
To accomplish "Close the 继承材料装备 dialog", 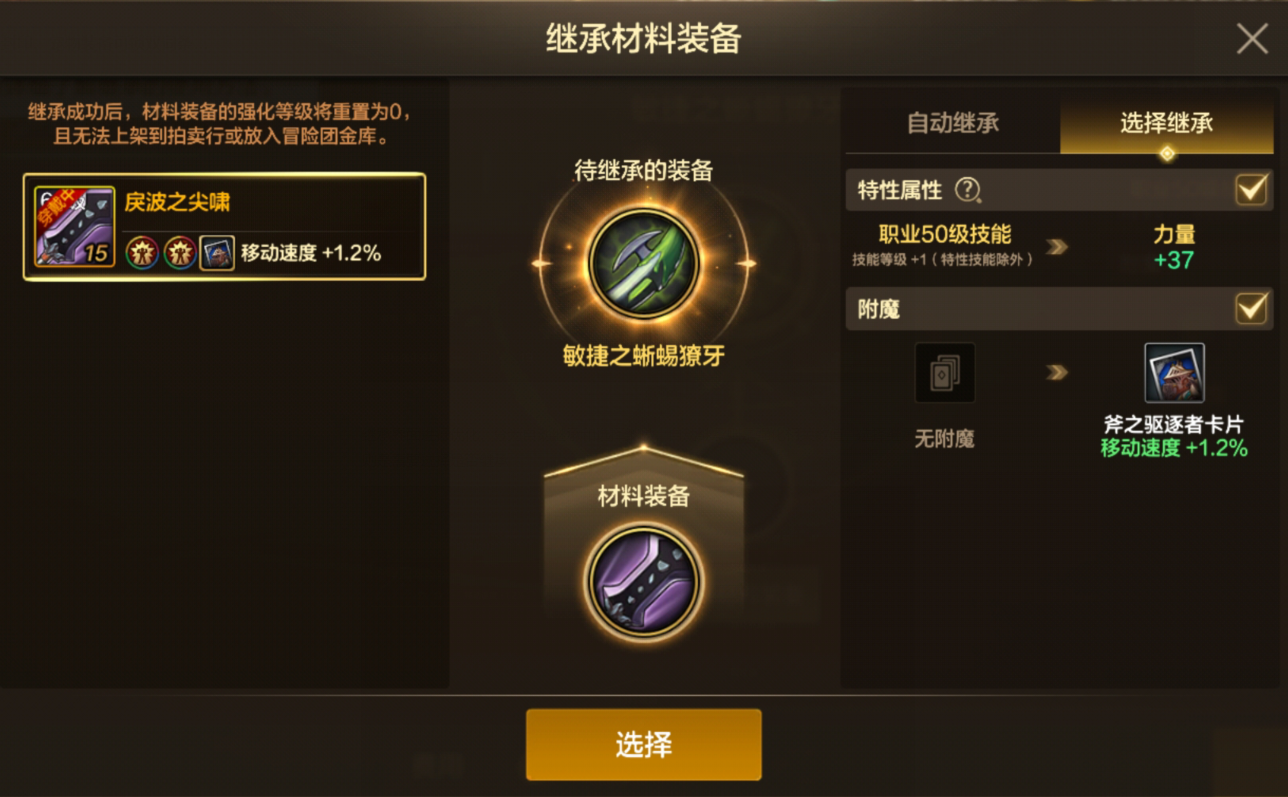I will [x=1252, y=39].
